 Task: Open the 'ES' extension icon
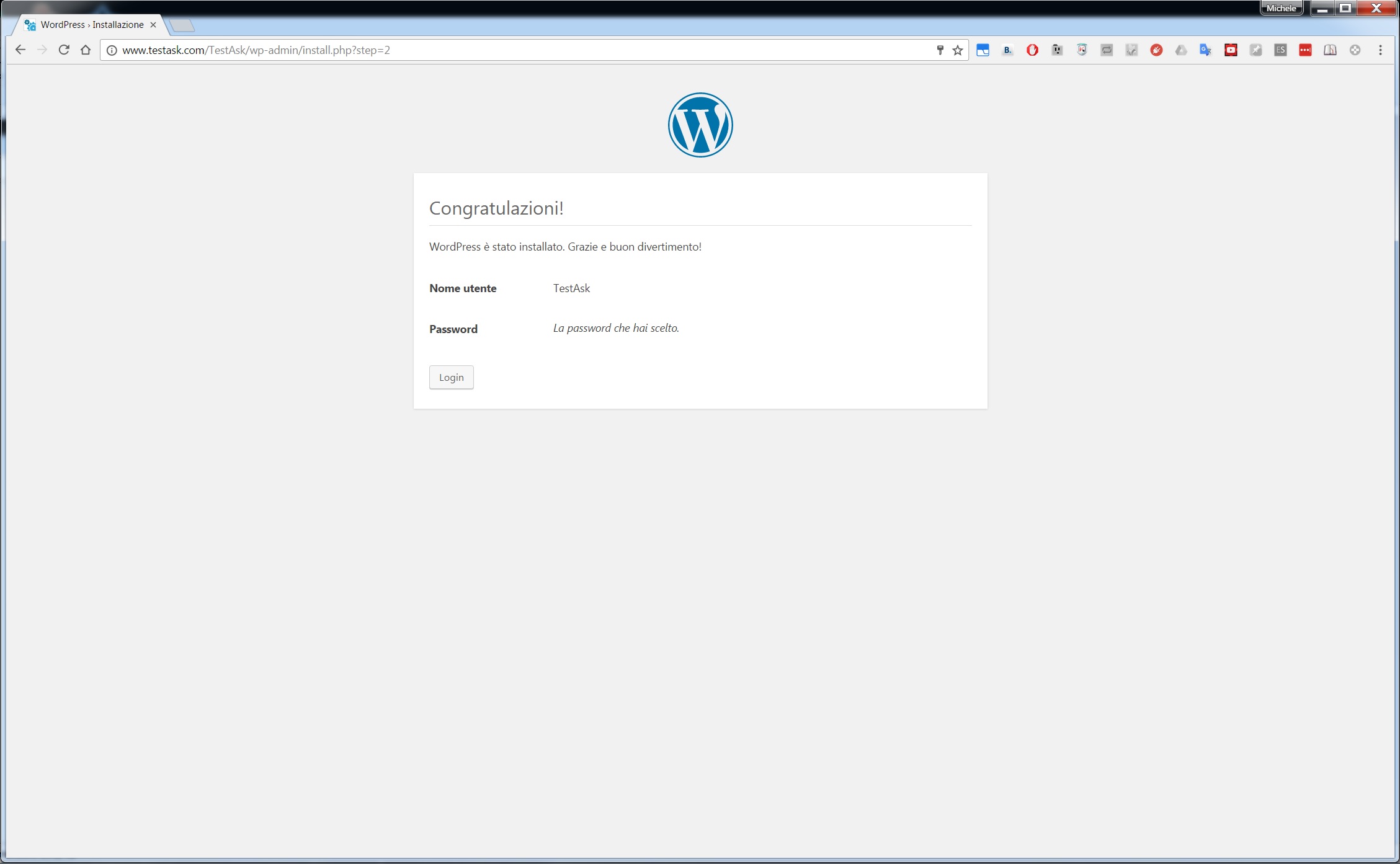coord(1280,50)
